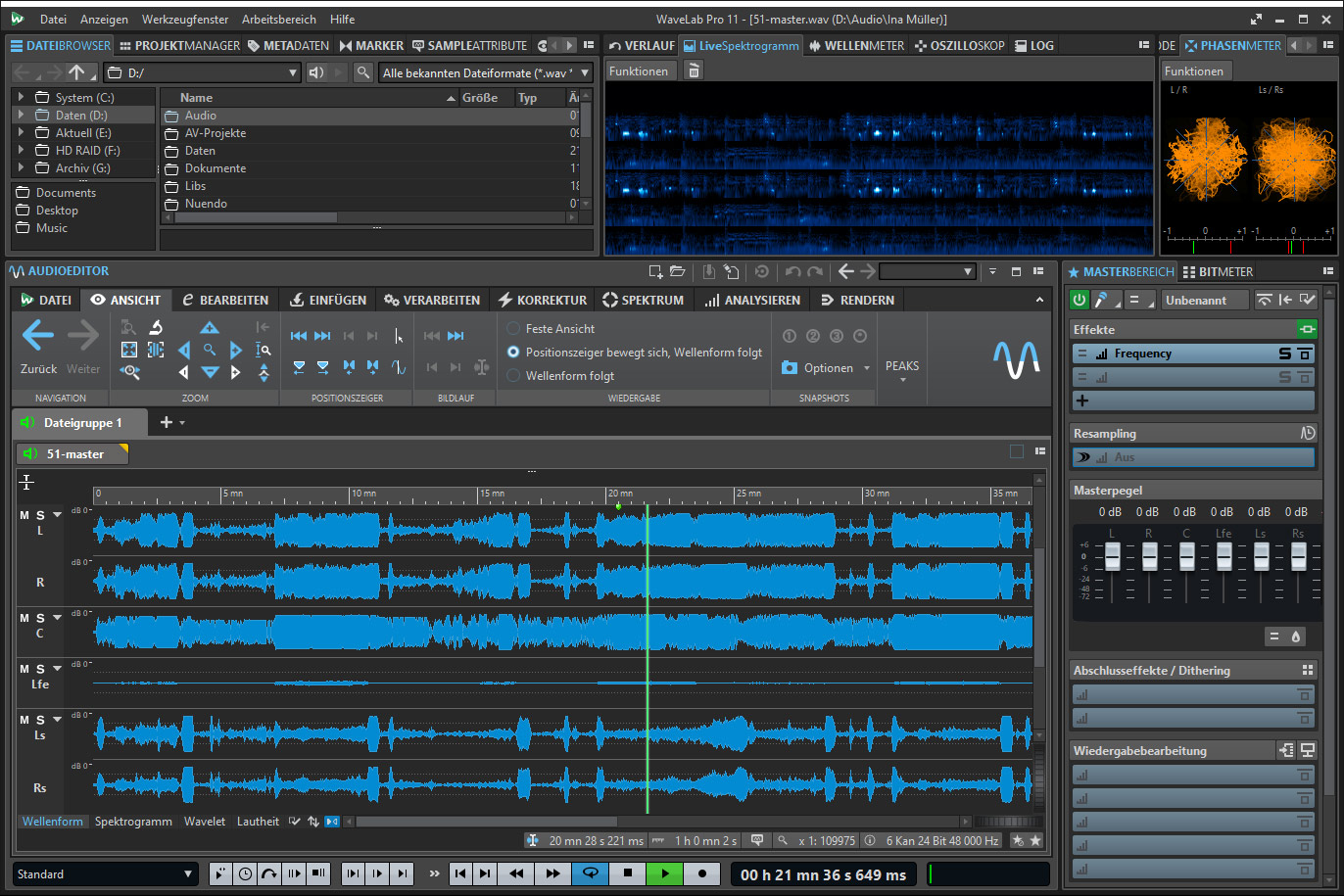The width and height of the screenshot is (1344, 896).
Task: Mute the Lfe channel track
Action: click(x=24, y=669)
